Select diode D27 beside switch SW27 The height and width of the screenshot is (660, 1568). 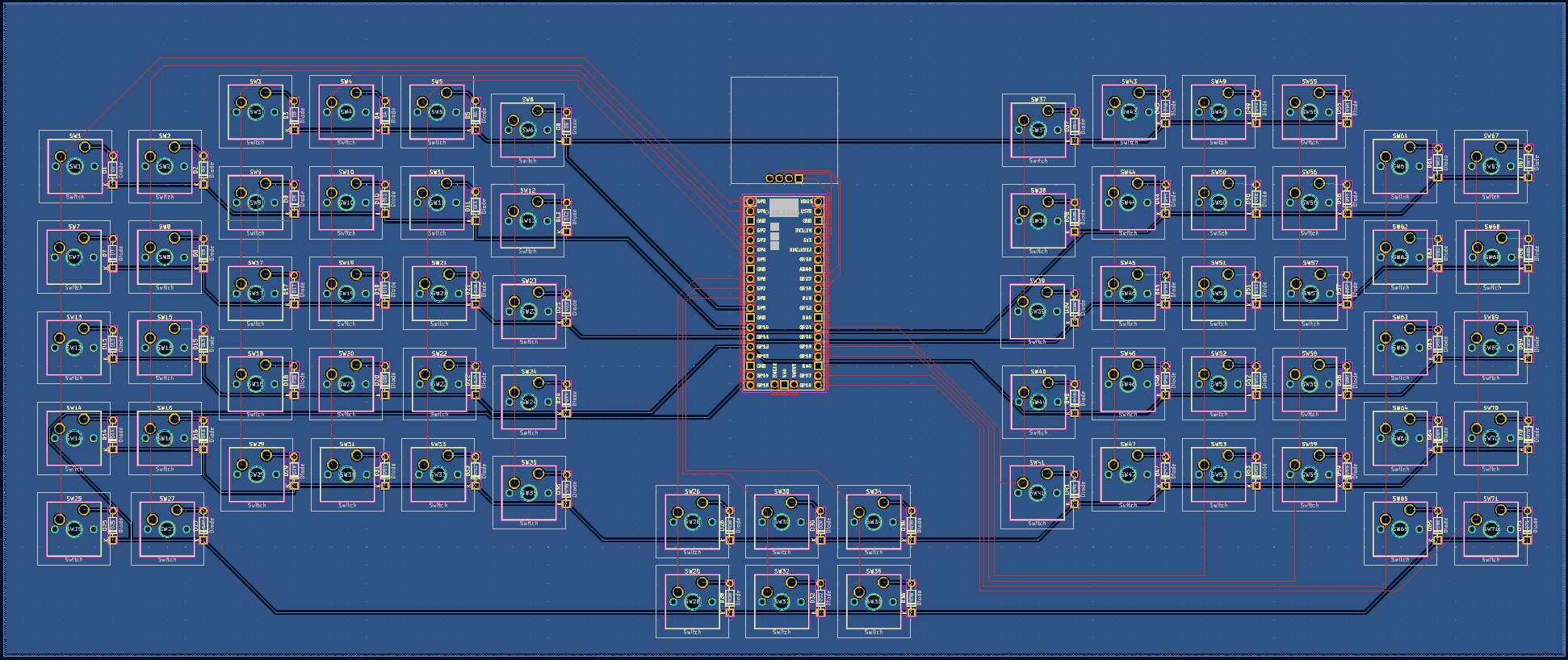(203, 525)
